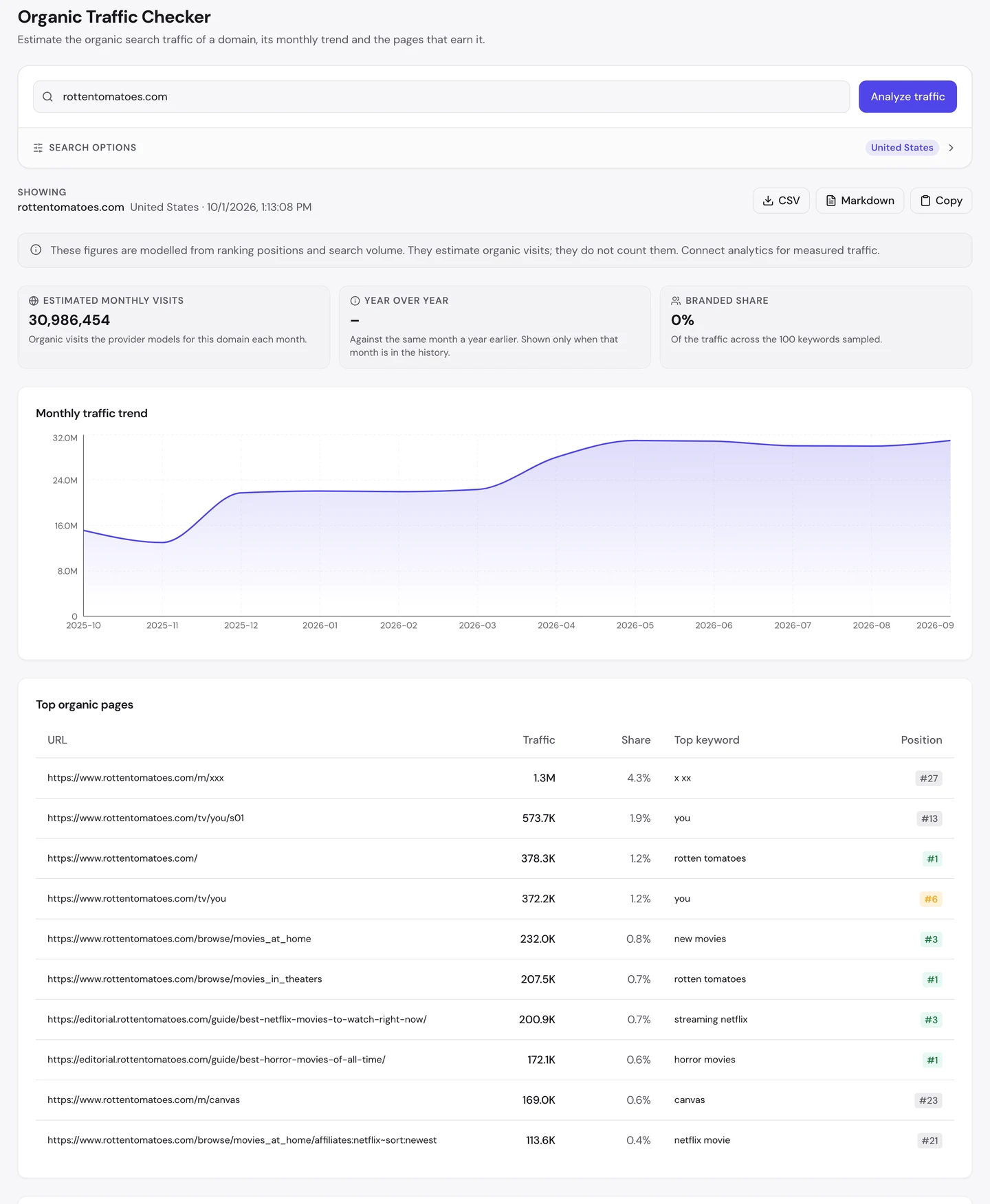This screenshot has height=1204, width=990.
Task: Expand the SEARCH OPTIONS panel label
Action: coord(92,148)
